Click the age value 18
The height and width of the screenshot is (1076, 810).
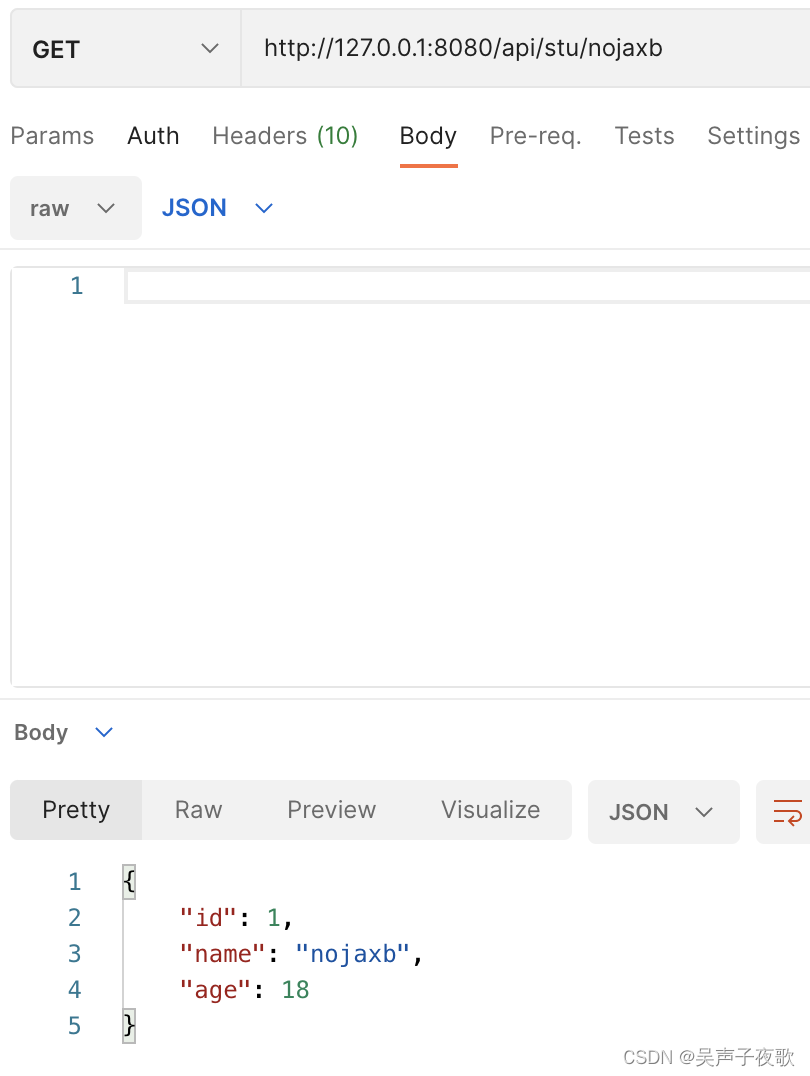295,990
